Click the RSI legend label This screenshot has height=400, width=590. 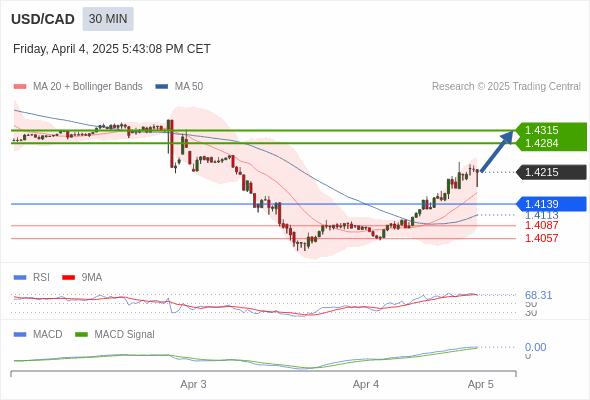tap(41, 278)
